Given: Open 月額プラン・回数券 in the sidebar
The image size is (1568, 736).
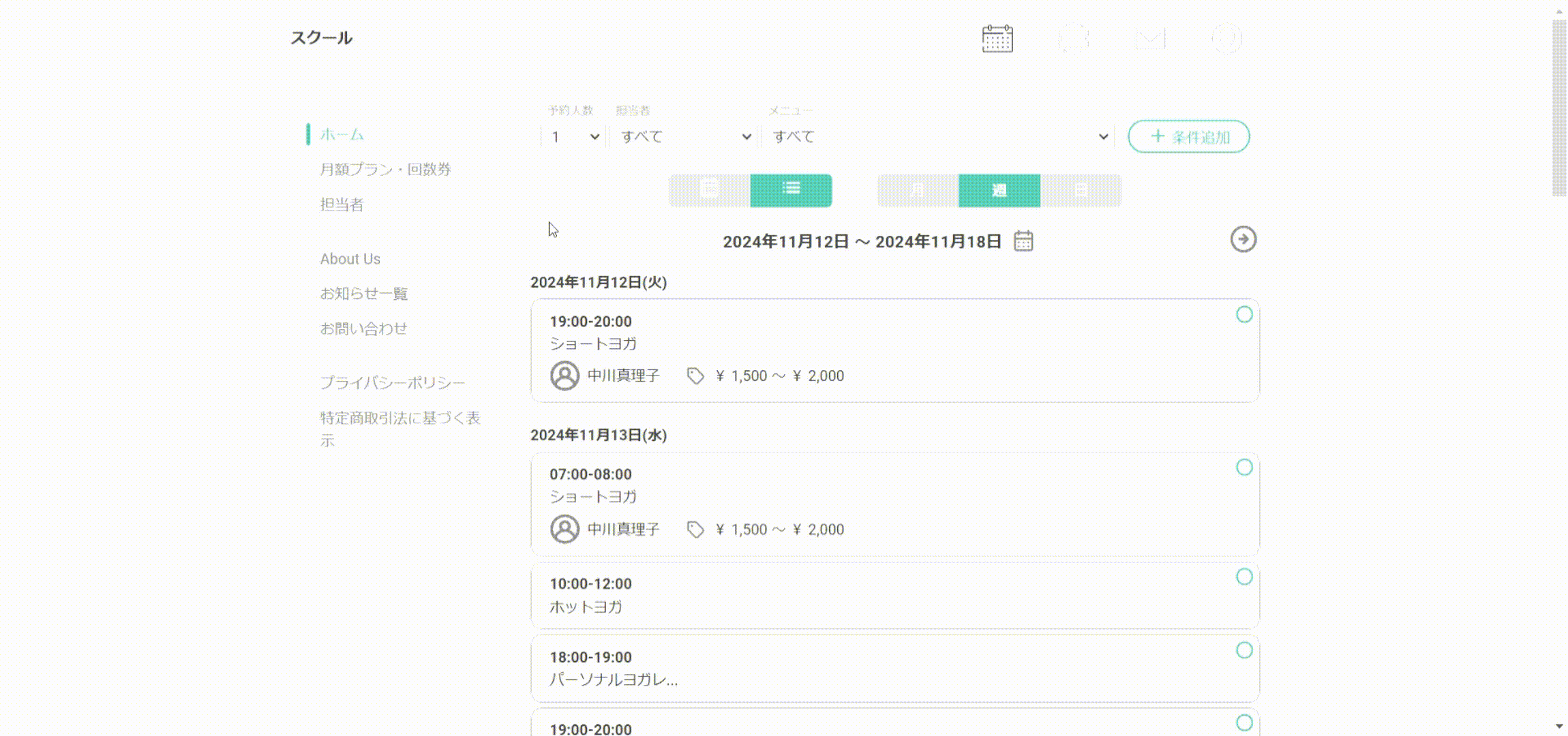Looking at the screenshot, I should click(x=386, y=169).
